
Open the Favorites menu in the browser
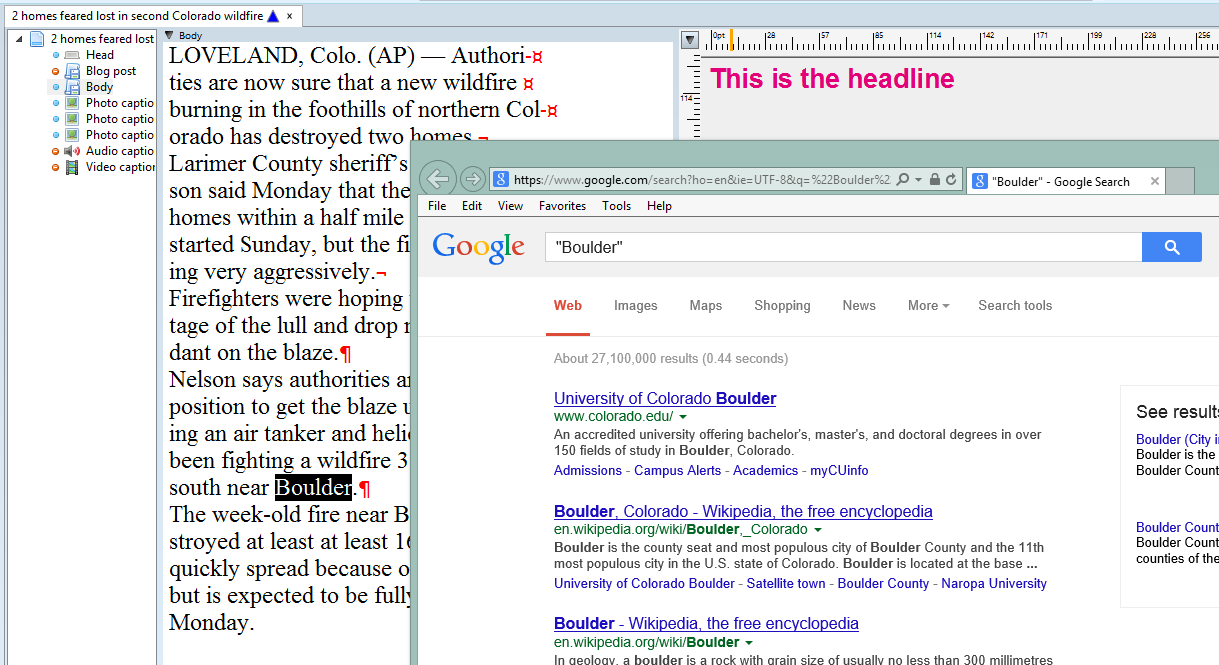coord(562,206)
